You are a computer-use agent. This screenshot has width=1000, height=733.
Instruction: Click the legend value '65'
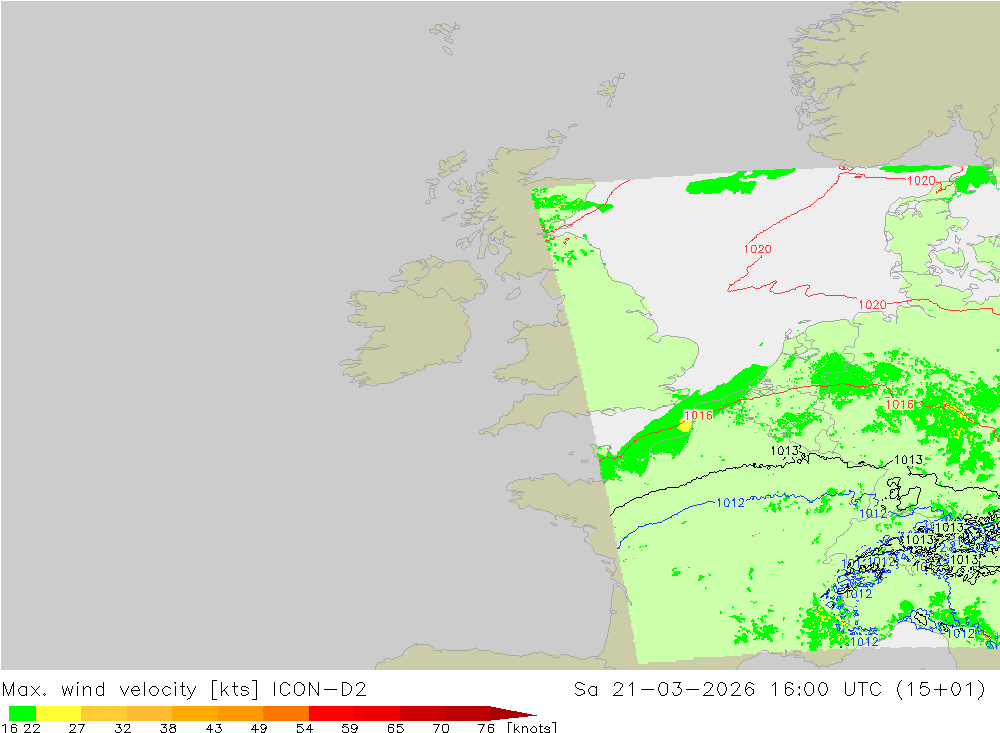tap(395, 728)
